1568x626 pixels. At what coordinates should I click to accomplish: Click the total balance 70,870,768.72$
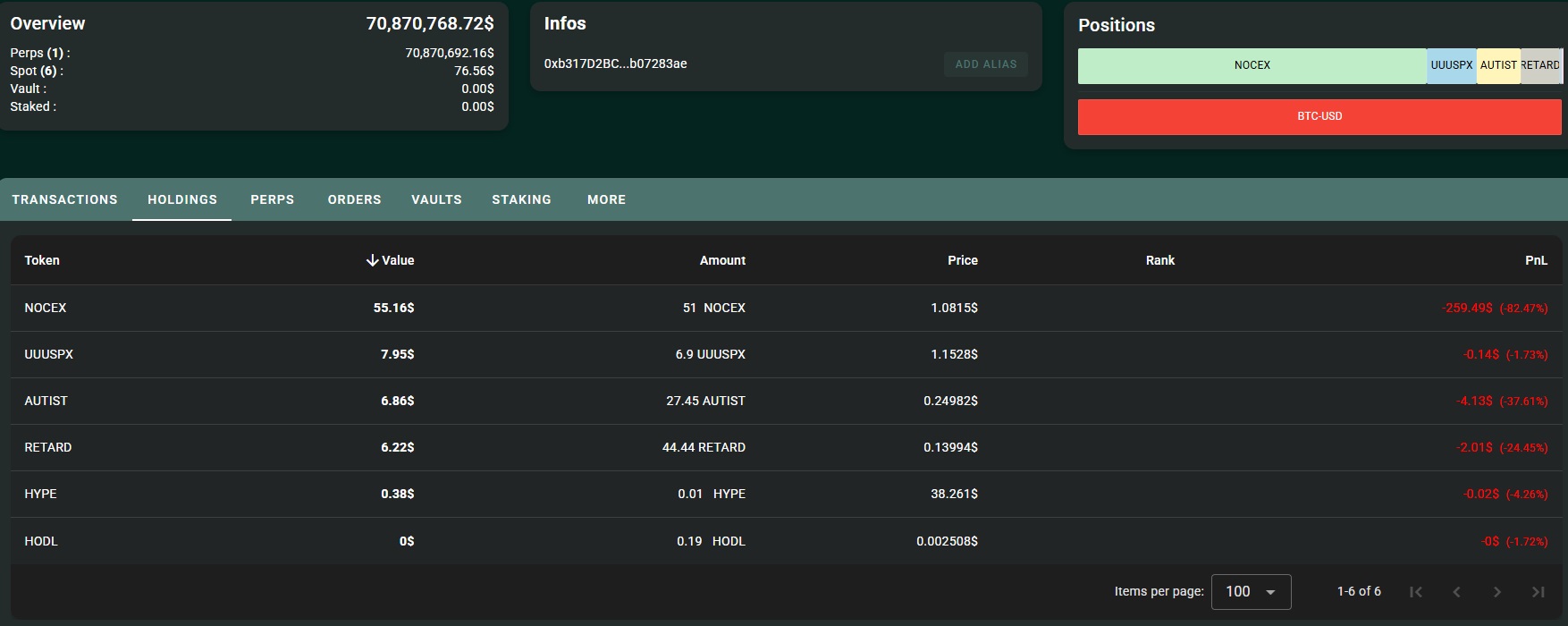pos(430,23)
